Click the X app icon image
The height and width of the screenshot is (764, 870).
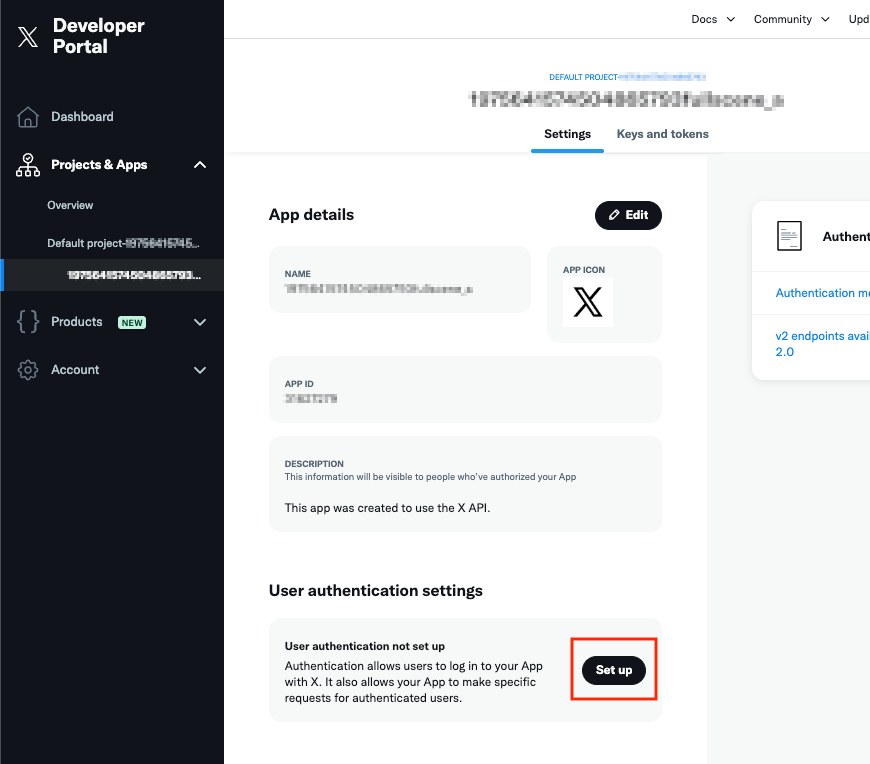point(588,303)
